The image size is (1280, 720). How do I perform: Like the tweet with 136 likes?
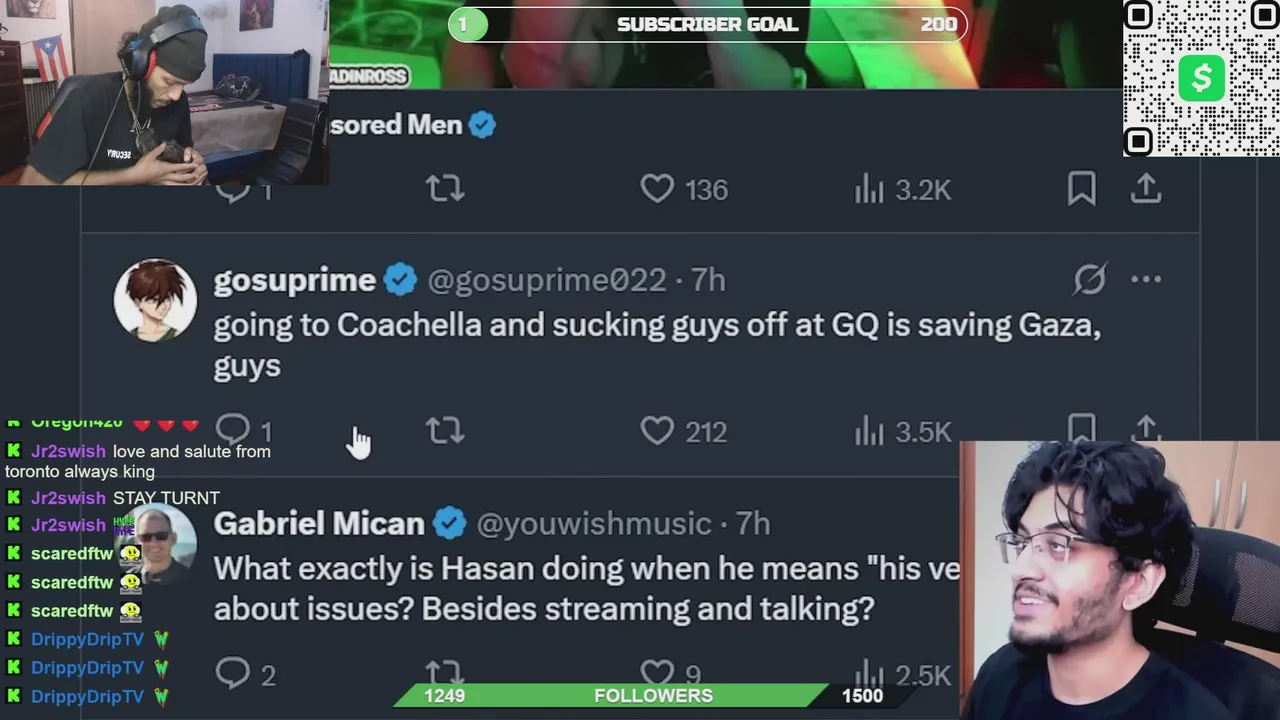click(x=657, y=188)
